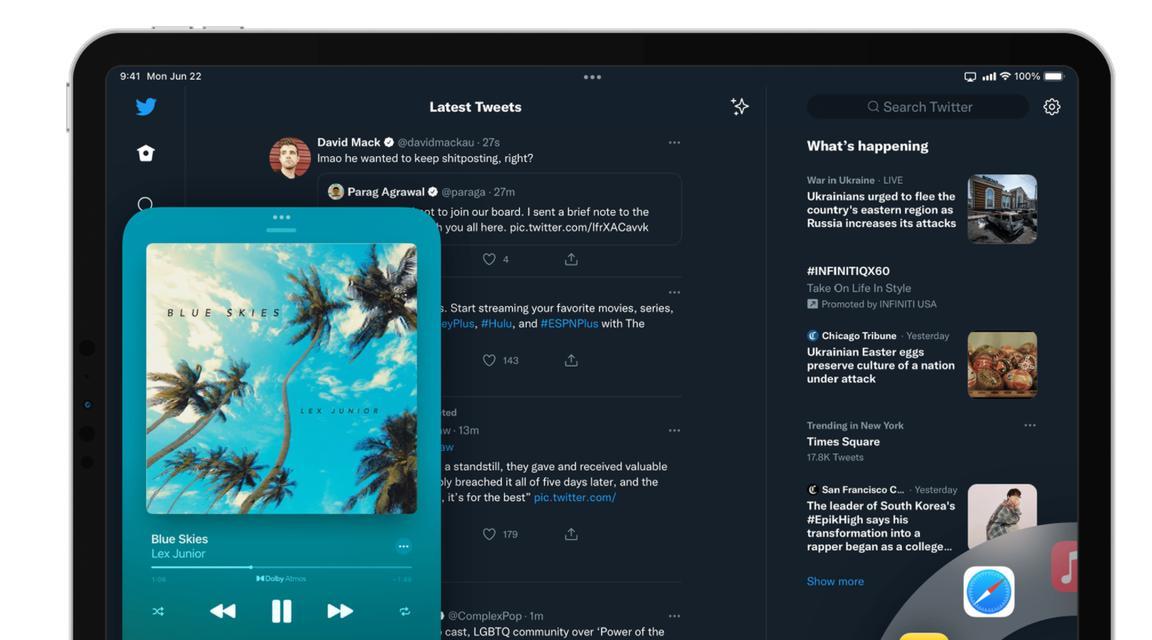1152x640 pixels.
Task: Open David Mack's profile picture
Action: click(289, 157)
